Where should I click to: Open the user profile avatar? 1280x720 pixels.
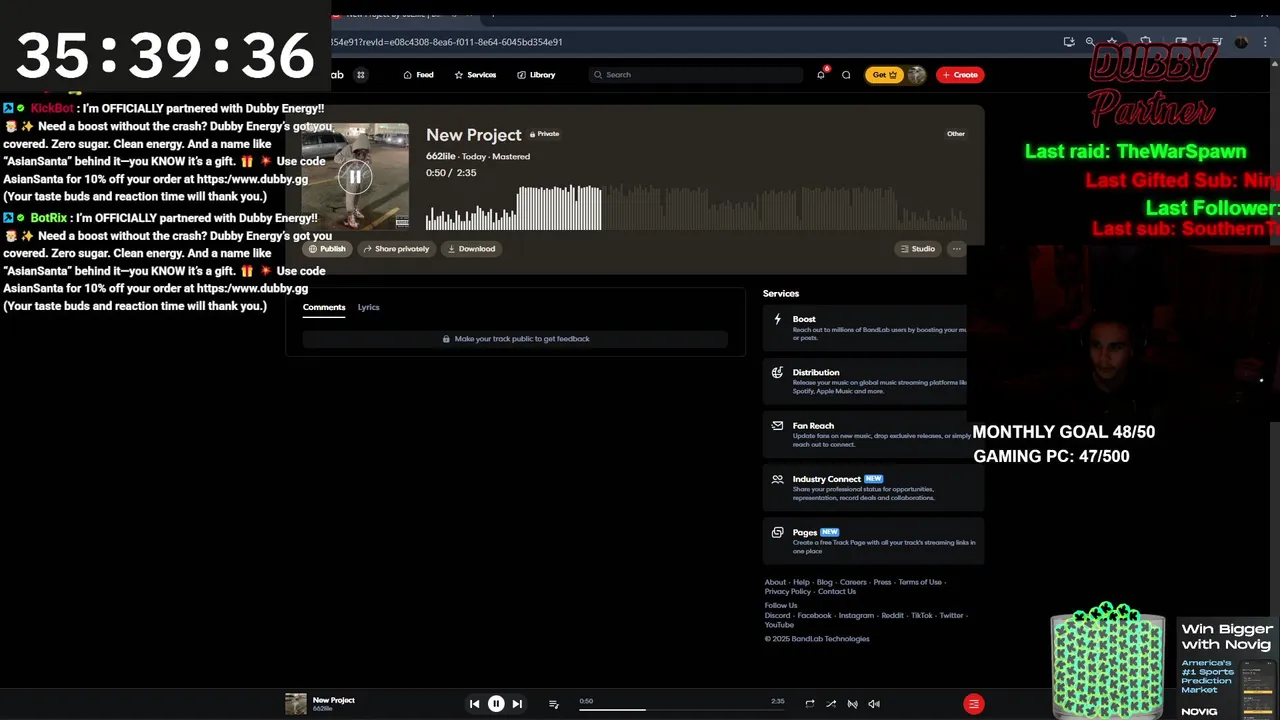tap(916, 75)
